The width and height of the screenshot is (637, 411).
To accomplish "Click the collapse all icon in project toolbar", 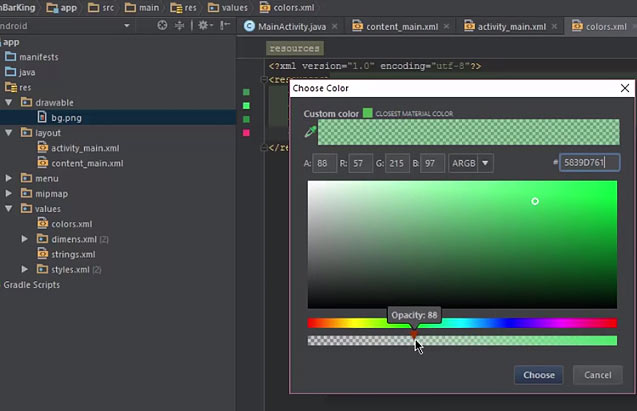I will pos(179,26).
